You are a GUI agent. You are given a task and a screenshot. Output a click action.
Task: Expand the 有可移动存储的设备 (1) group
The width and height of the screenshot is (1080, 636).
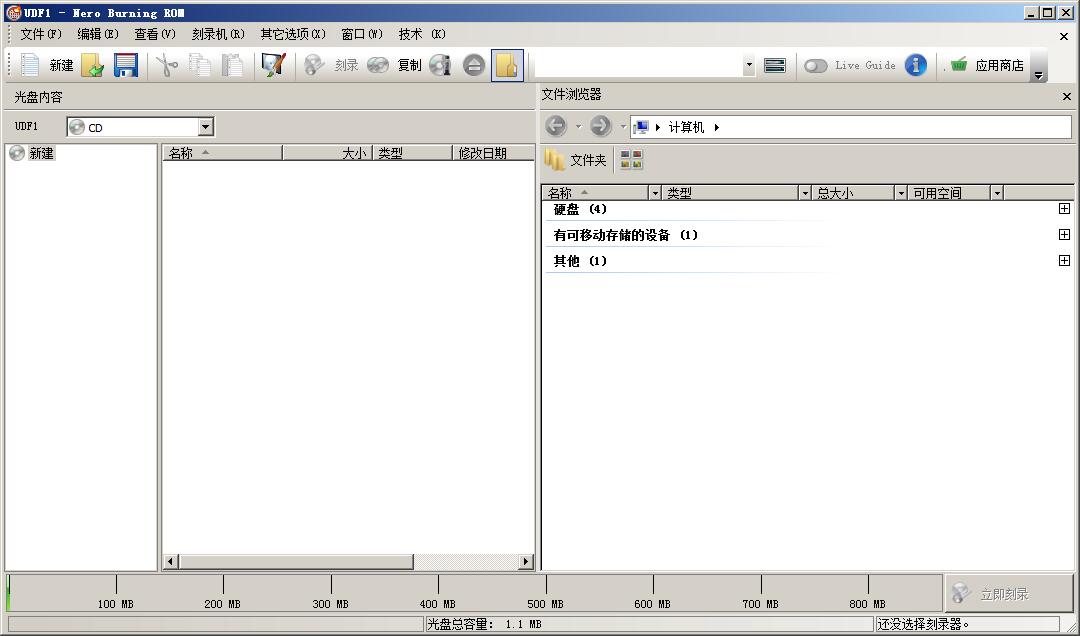point(1064,234)
